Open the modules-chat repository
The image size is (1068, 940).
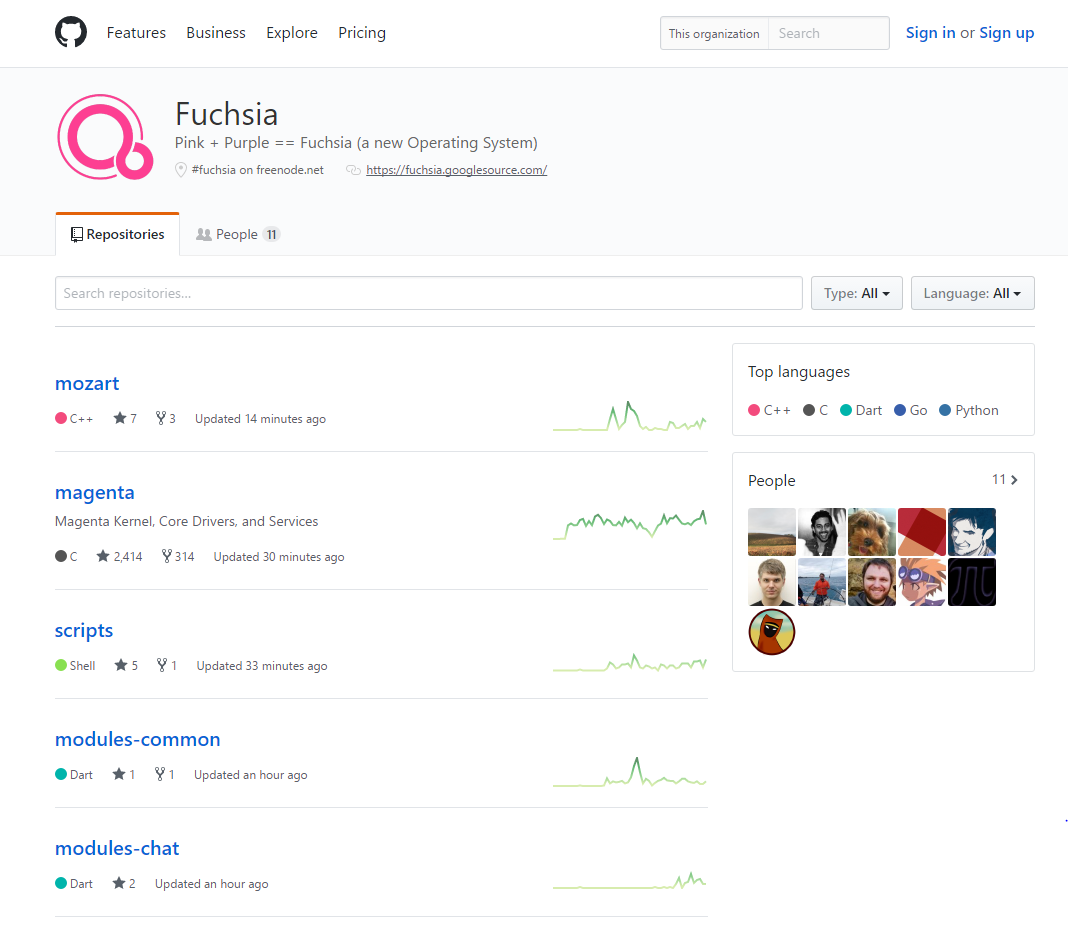click(x=117, y=848)
